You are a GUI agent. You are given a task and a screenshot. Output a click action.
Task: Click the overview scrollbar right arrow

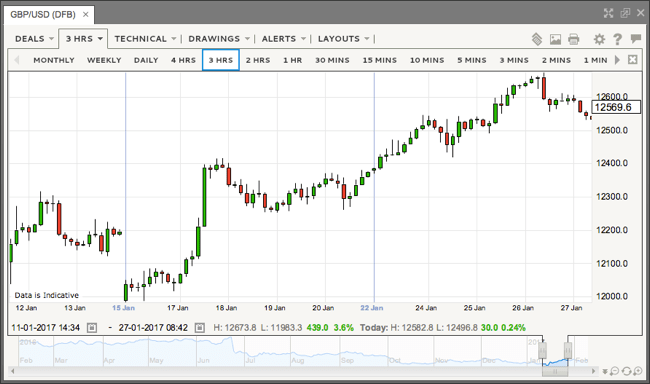click(x=594, y=371)
